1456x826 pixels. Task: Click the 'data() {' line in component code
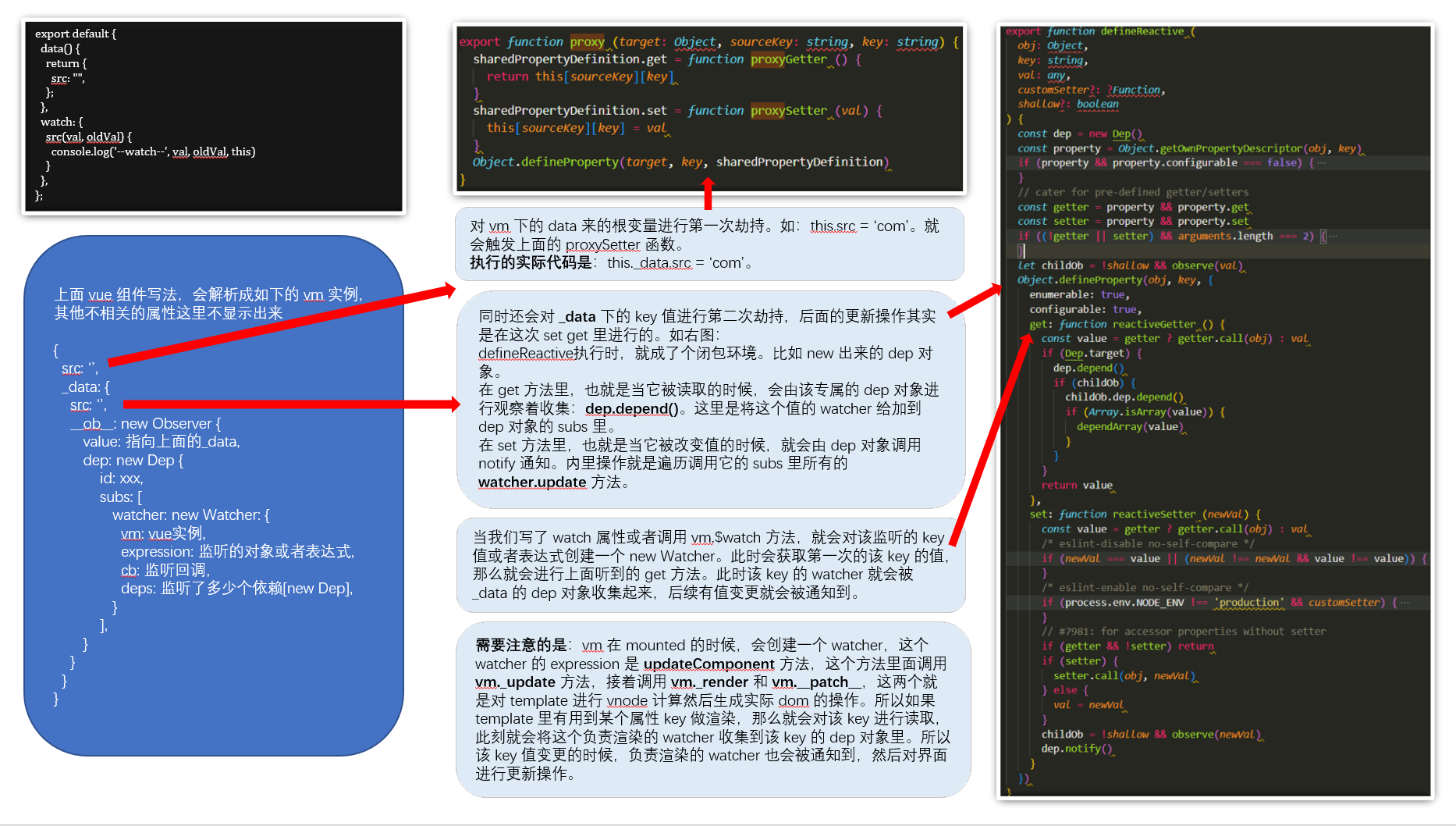click(60, 48)
